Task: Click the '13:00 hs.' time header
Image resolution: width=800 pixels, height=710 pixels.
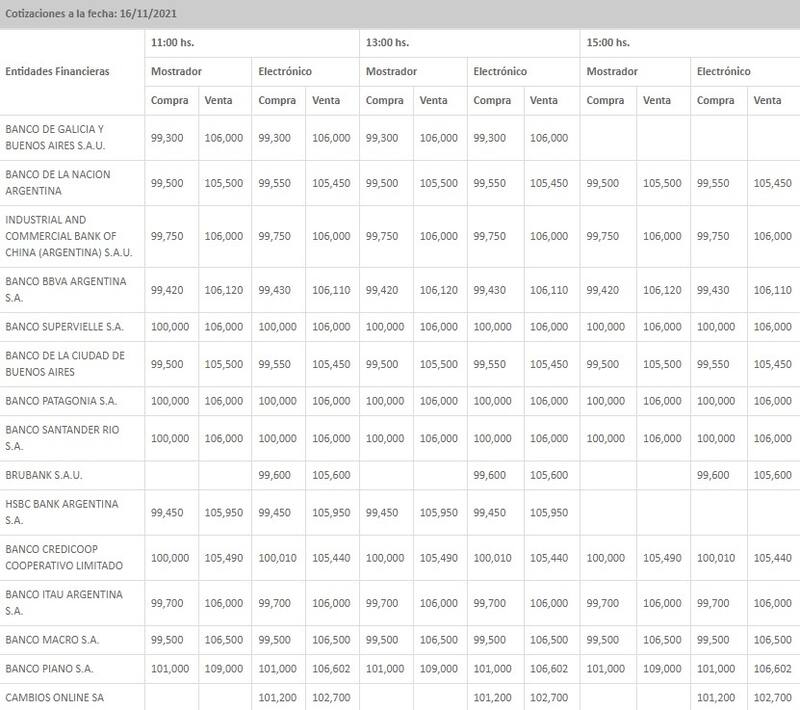Action: tap(387, 43)
